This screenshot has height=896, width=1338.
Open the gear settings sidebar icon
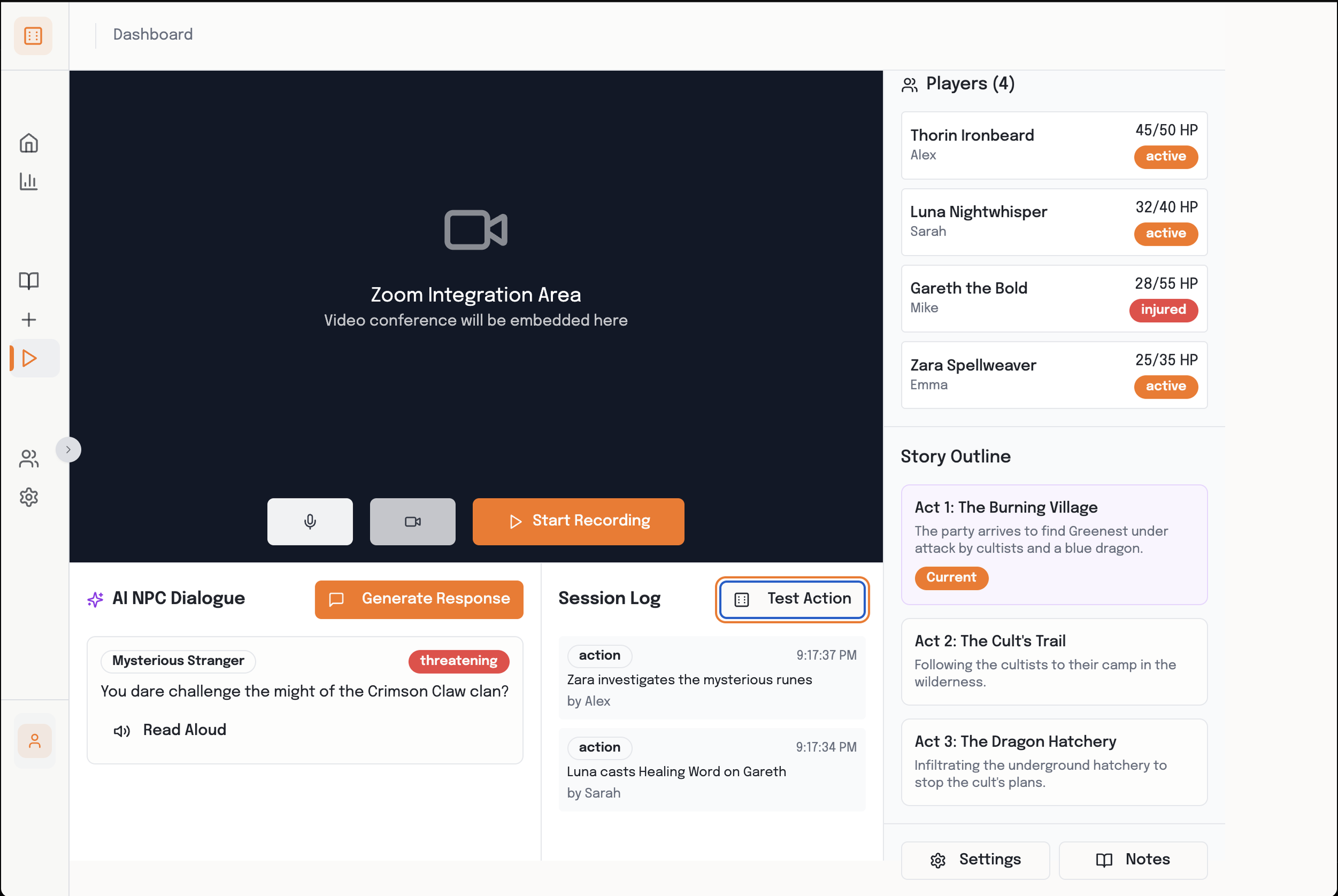point(28,497)
